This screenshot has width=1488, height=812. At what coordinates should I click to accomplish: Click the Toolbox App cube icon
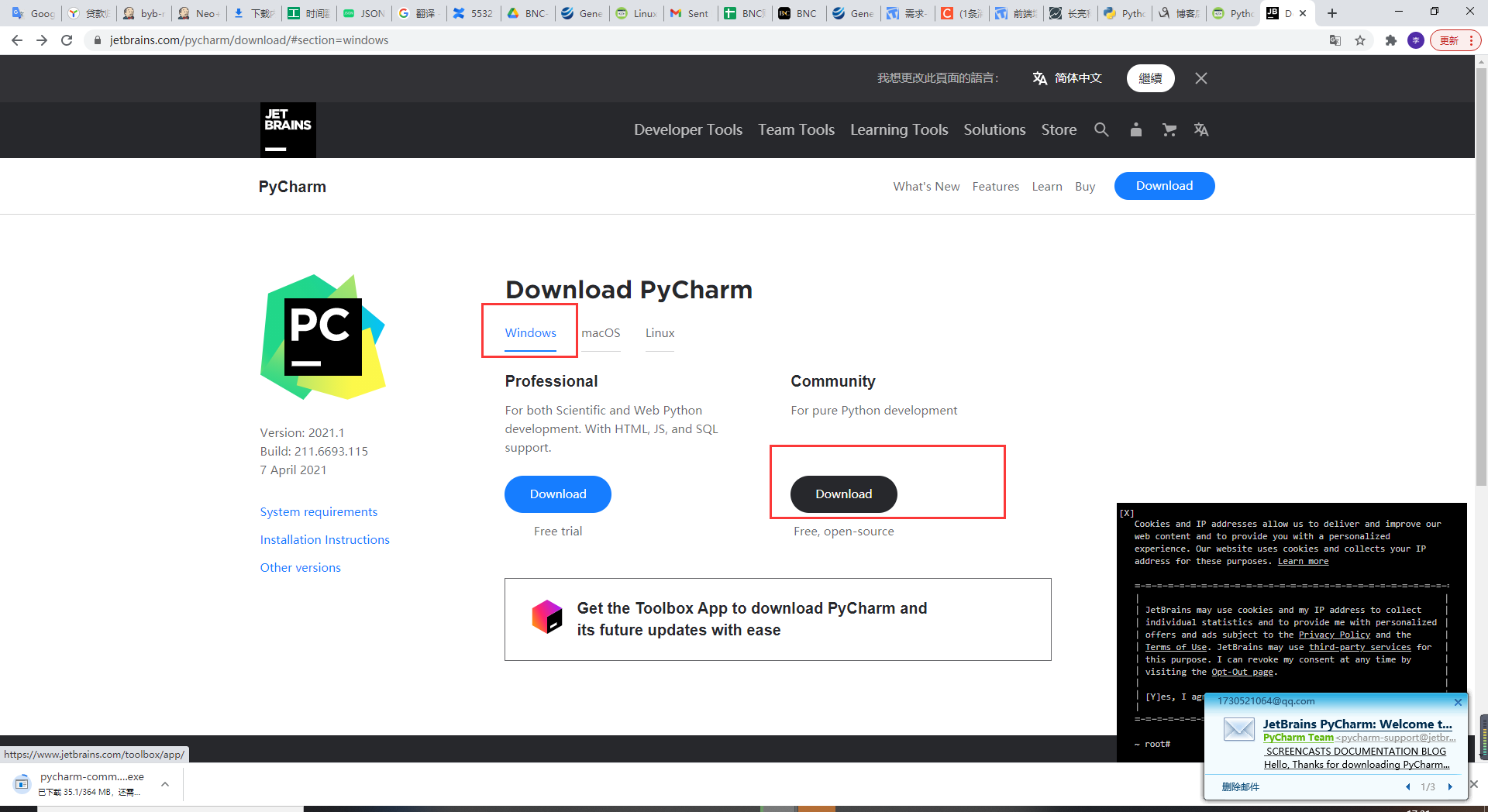[546, 617]
